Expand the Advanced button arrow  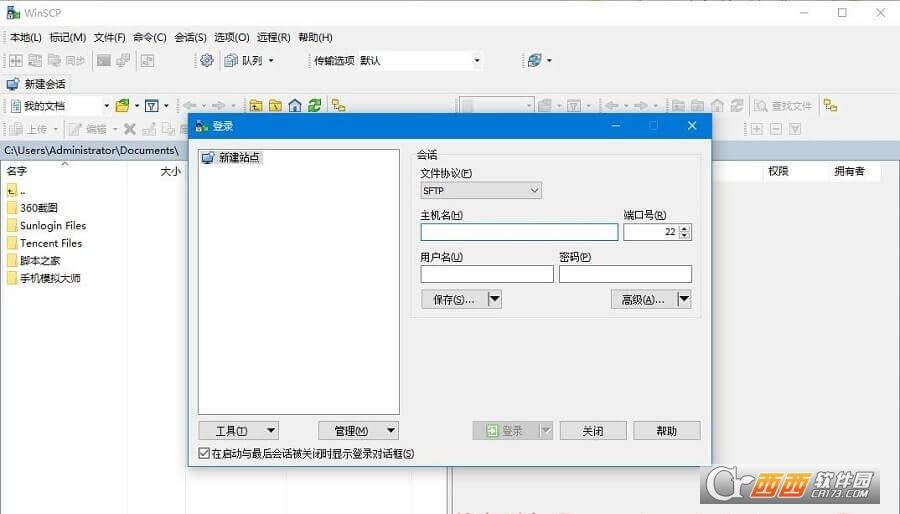(684, 299)
